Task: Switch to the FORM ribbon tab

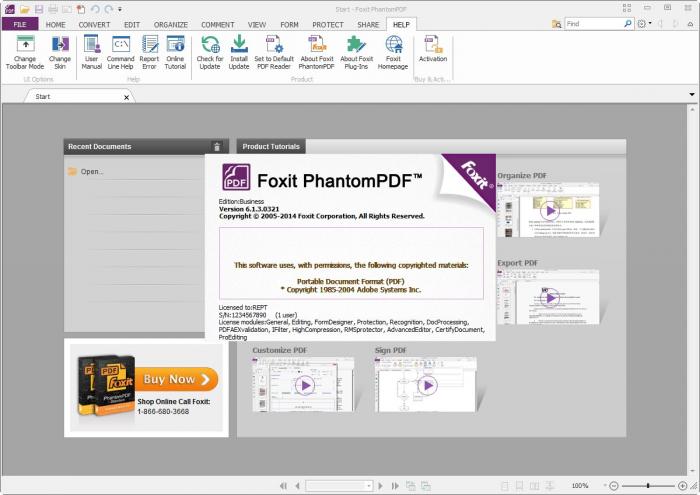Action: (x=289, y=25)
